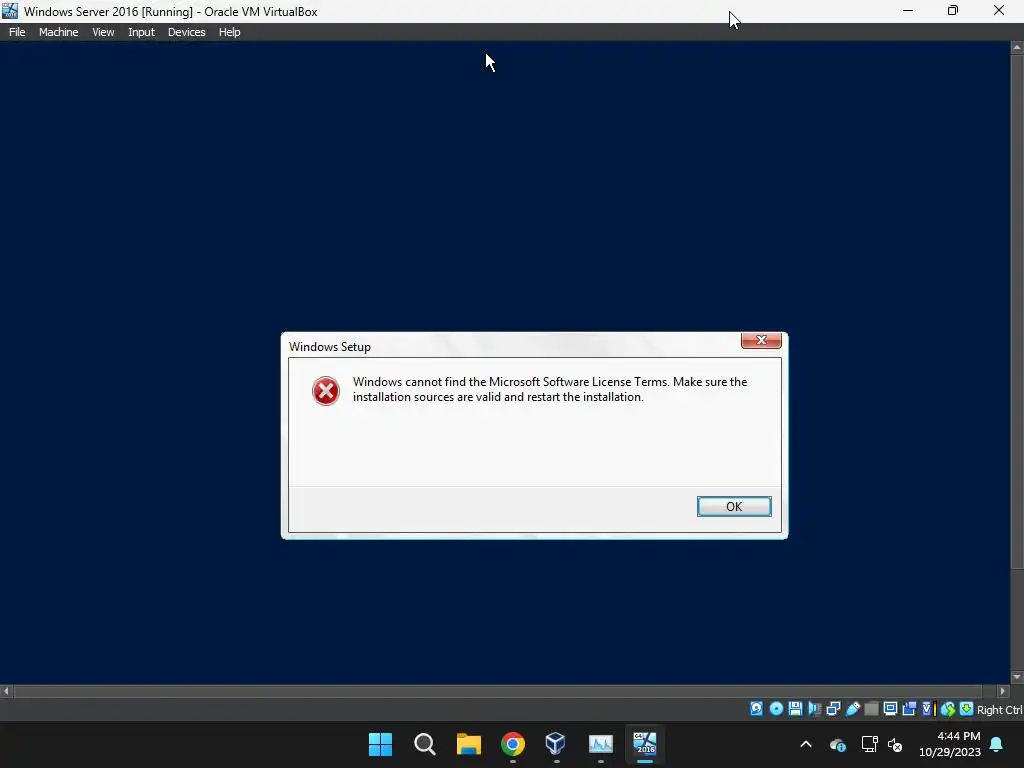Click the floppy disk status icon
Screen dimensions: 1024x768
[x=795, y=709]
